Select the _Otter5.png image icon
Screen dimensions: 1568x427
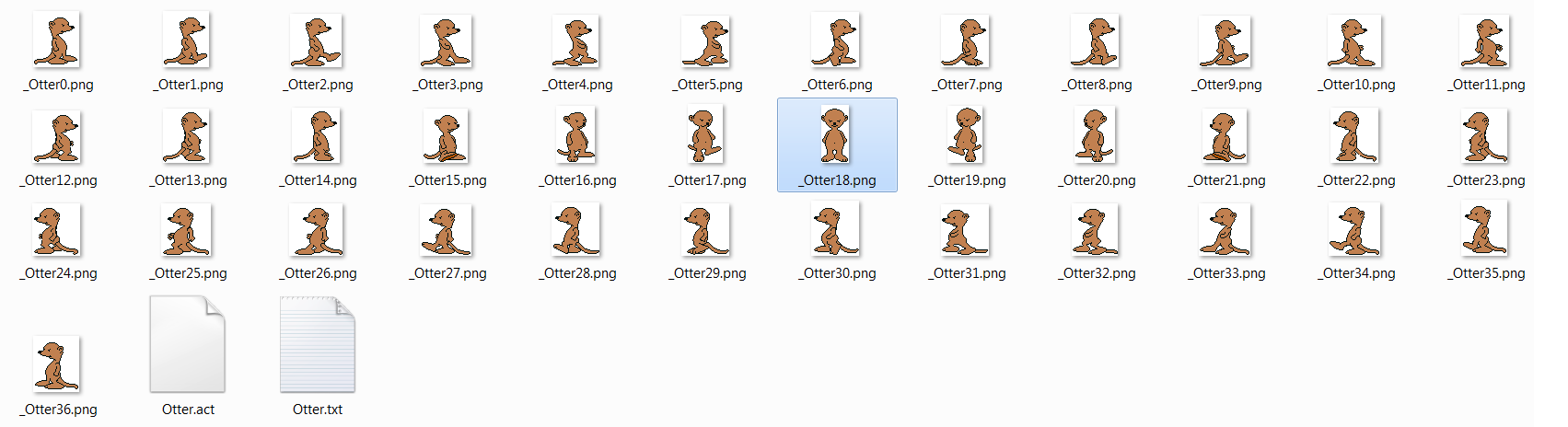[706, 41]
